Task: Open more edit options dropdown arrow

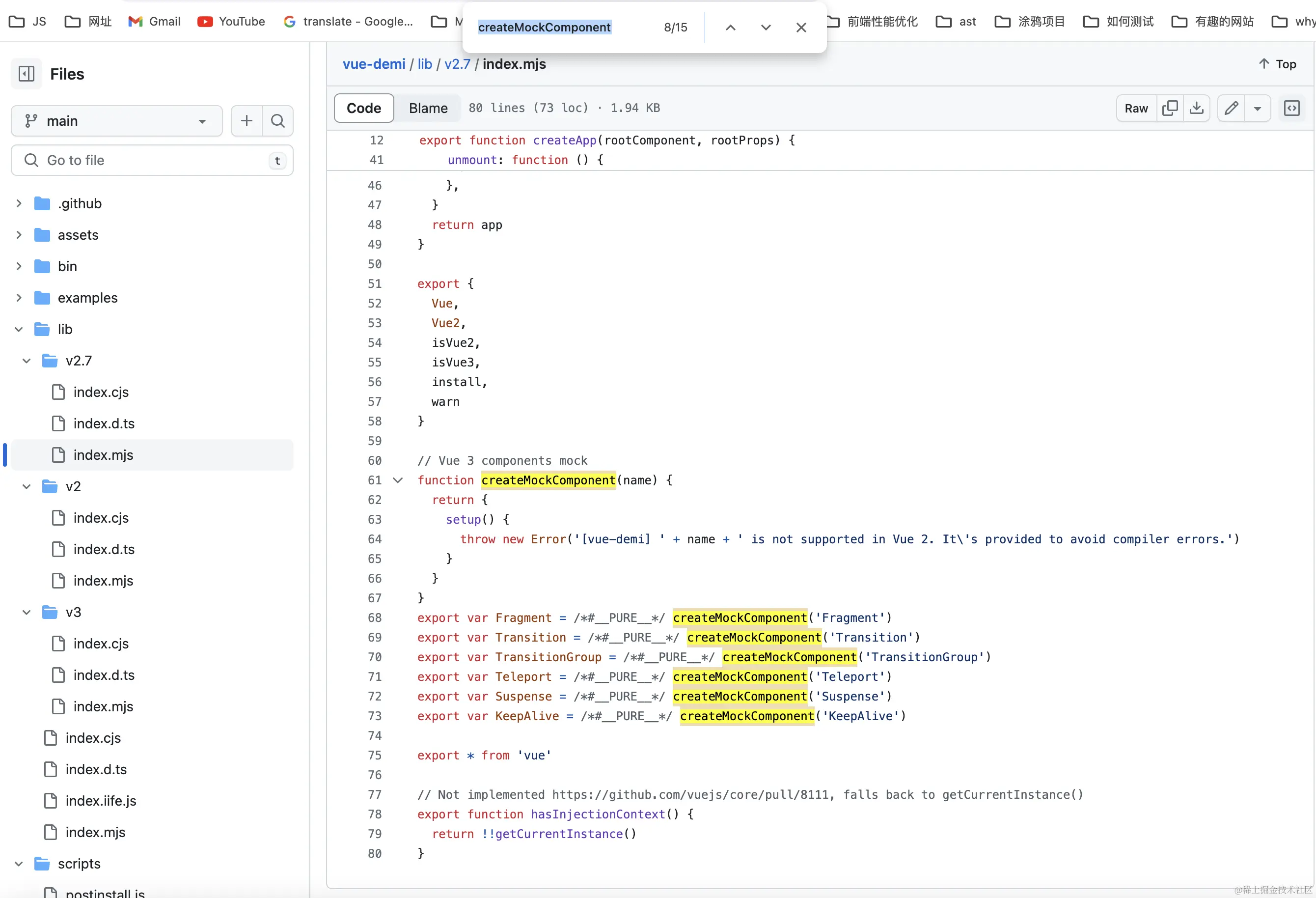Action: (x=1257, y=108)
